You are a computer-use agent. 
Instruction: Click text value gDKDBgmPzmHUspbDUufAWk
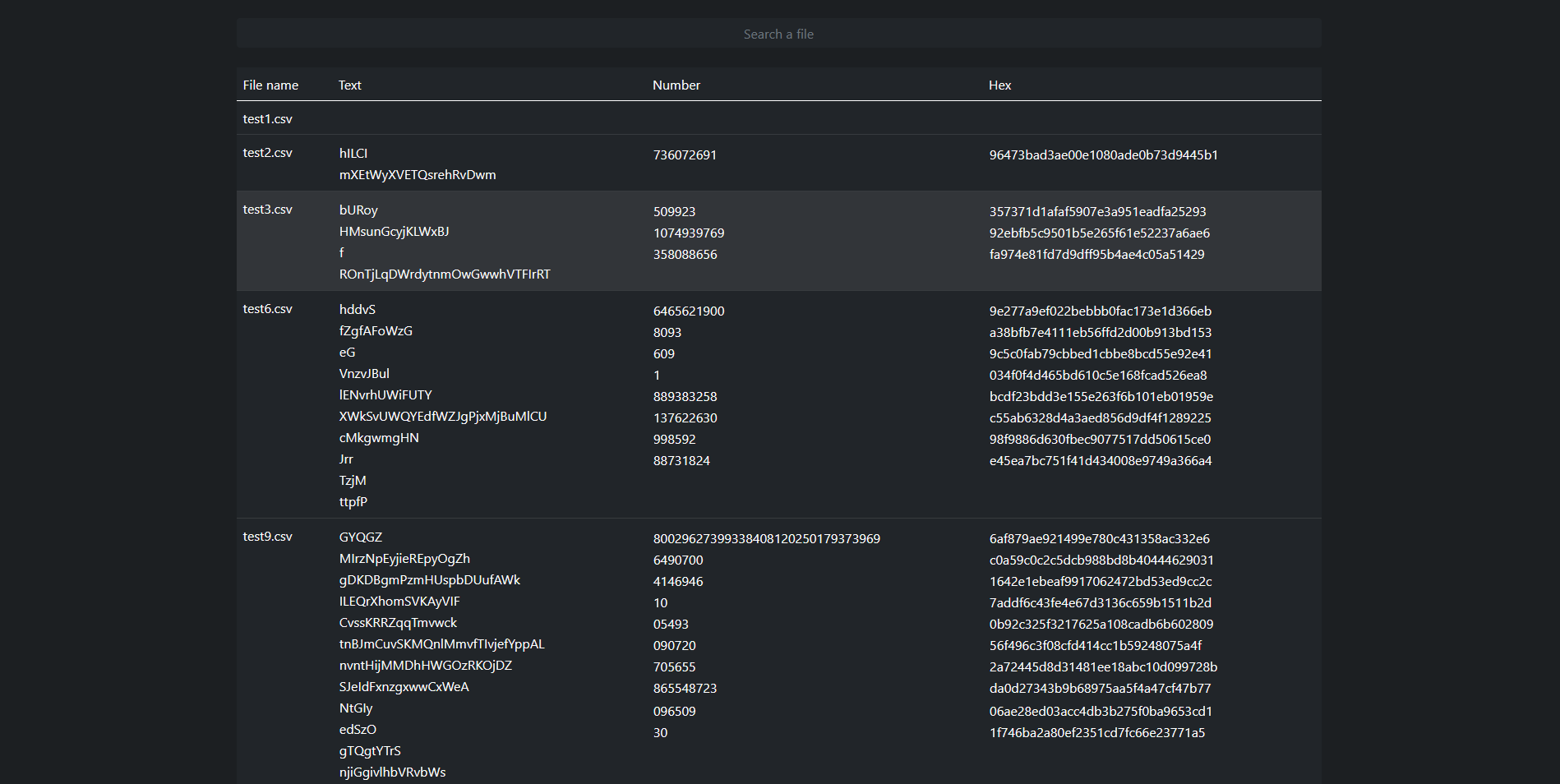[430, 580]
